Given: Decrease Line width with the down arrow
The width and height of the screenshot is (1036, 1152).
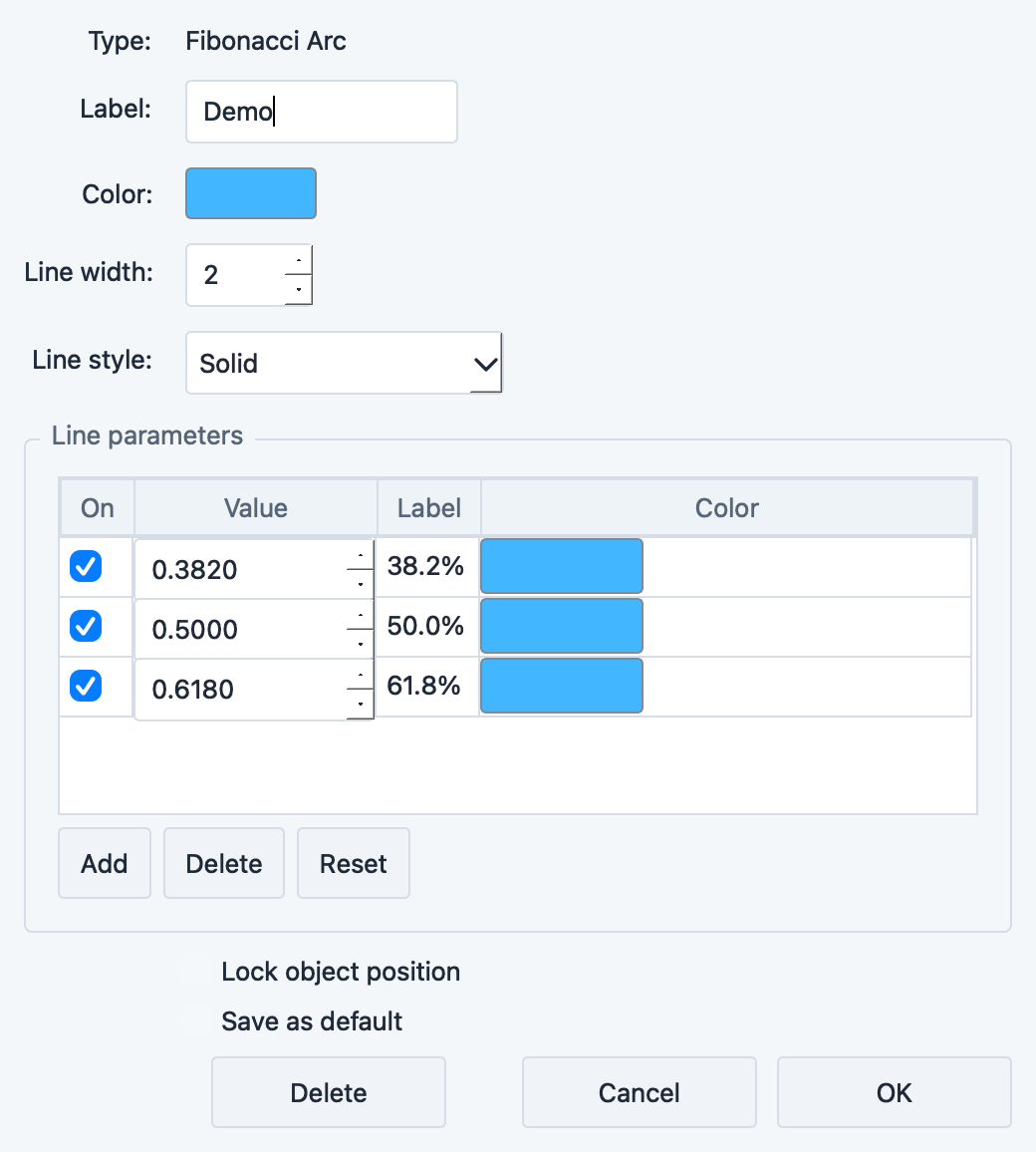Looking at the screenshot, I should (298, 289).
